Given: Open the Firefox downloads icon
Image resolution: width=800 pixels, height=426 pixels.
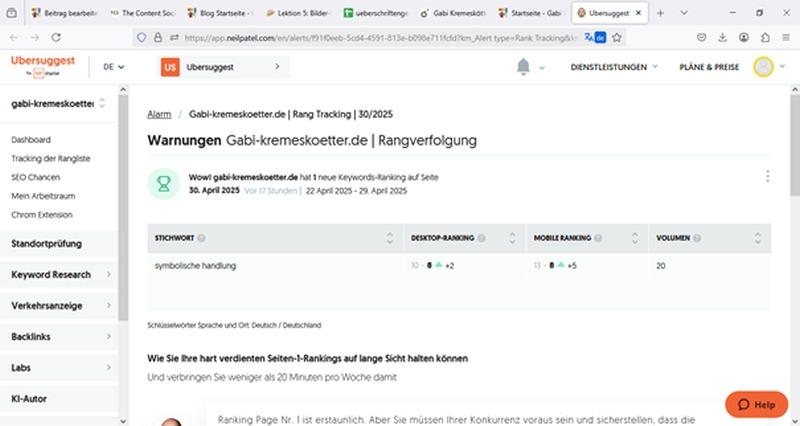Looking at the screenshot, I should pyautogui.click(x=722, y=38).
